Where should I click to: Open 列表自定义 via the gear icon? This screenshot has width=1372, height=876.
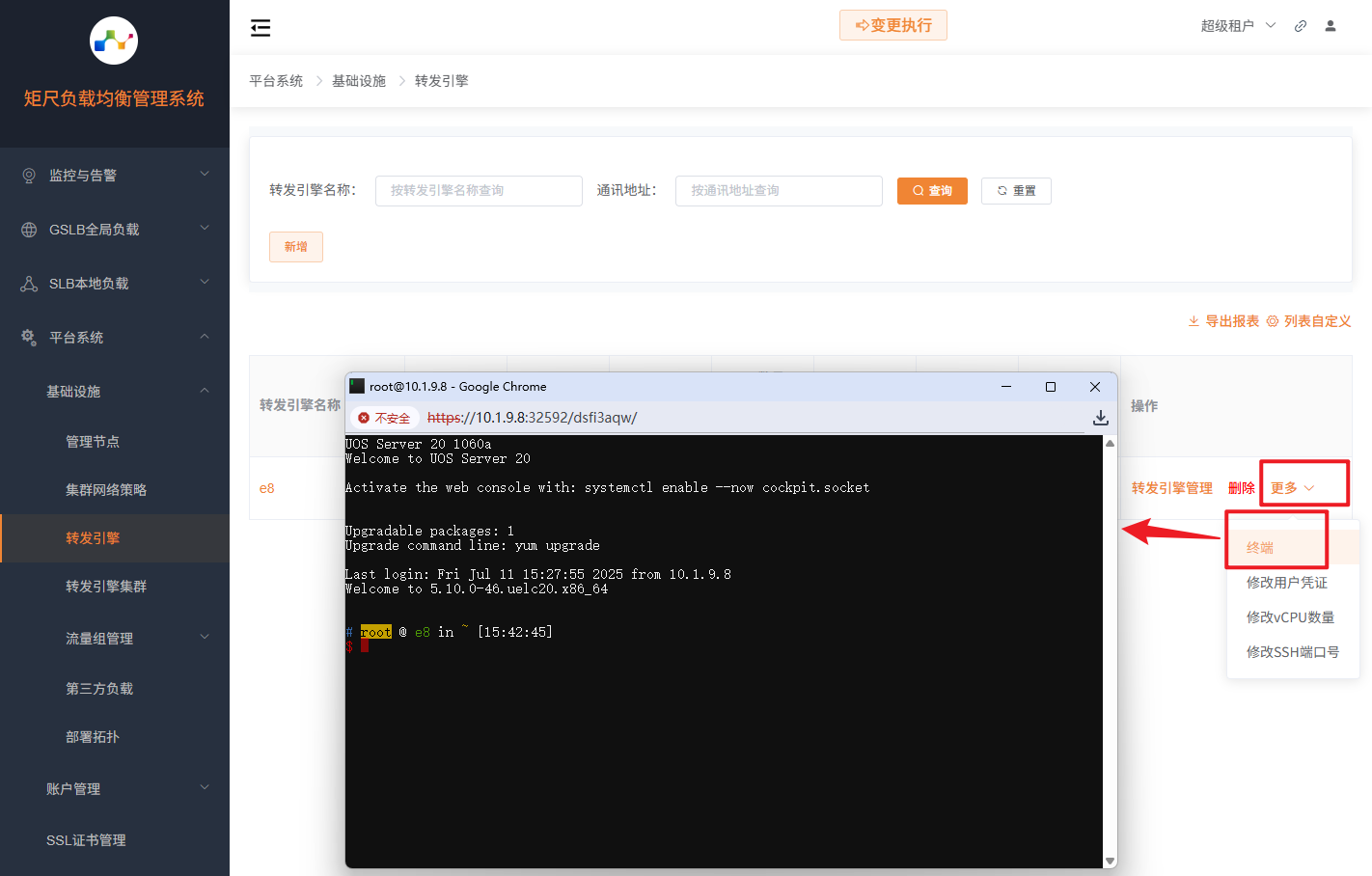[x=1271, y=321]
